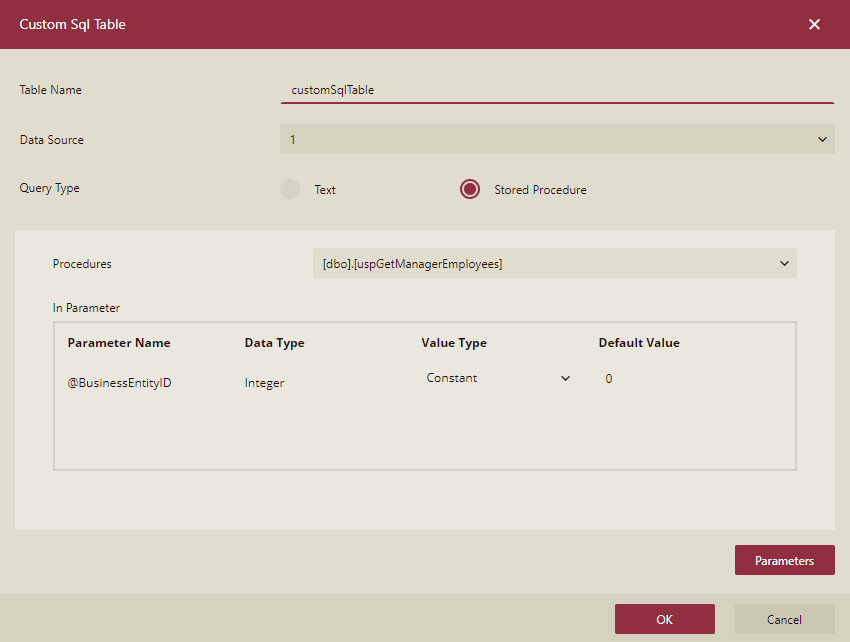The width and height of the screenshot is (850, 642).
Task: Click the Parameter Name column header
Action: [x=119, y=343]
